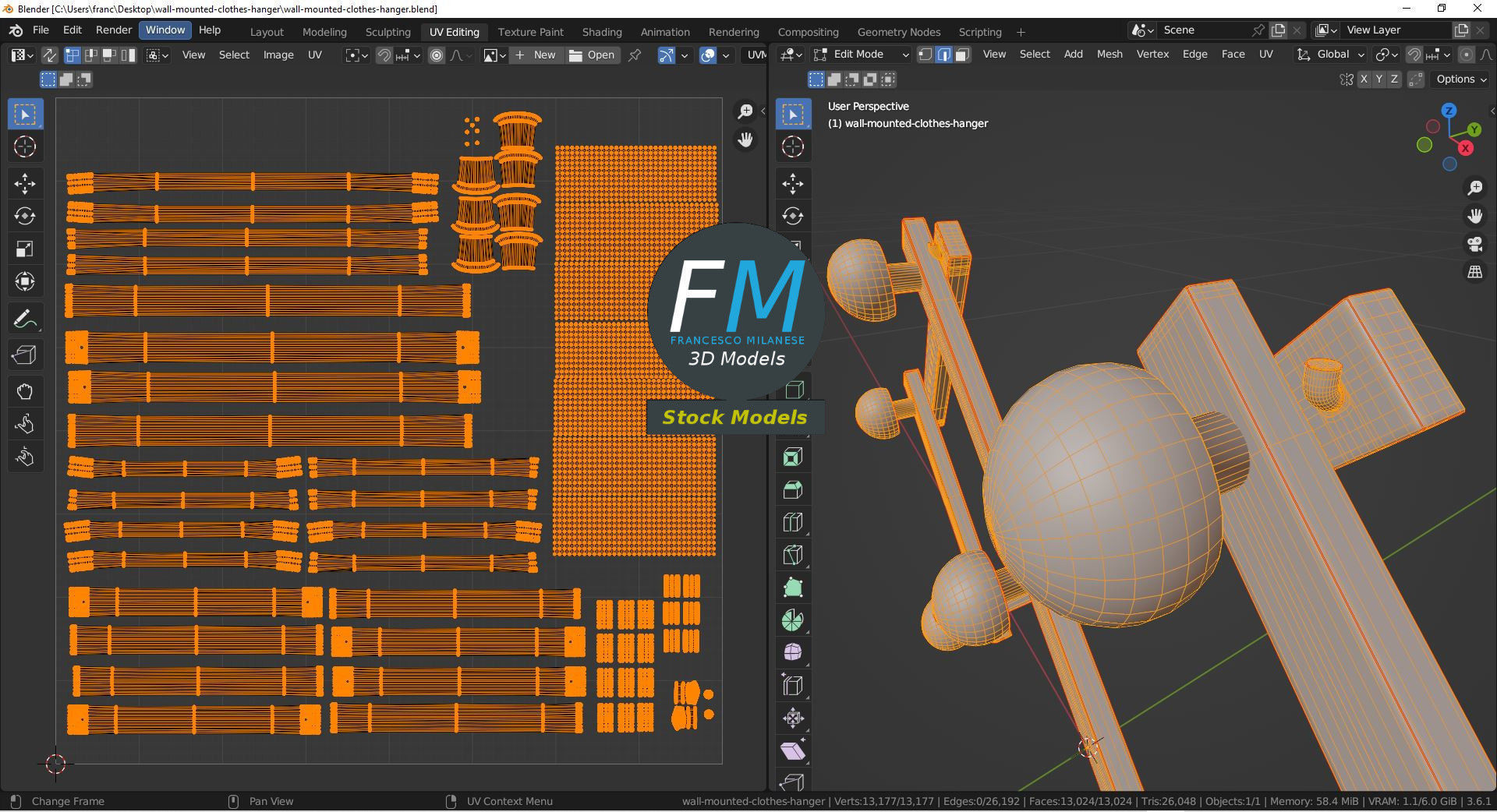The width and height of the screenshot is (1497, 812).
Task: Enable UV island selection mode
Action: coord(128,55)
